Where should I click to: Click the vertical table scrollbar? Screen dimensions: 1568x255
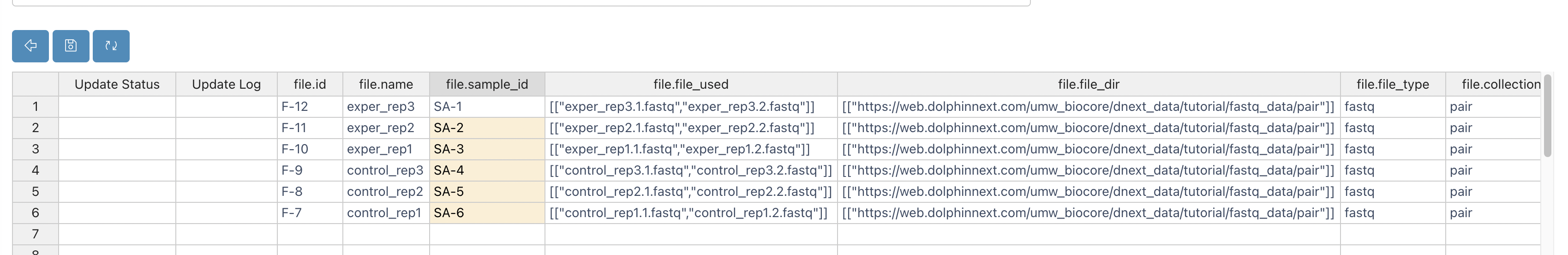click(1548, 116)
